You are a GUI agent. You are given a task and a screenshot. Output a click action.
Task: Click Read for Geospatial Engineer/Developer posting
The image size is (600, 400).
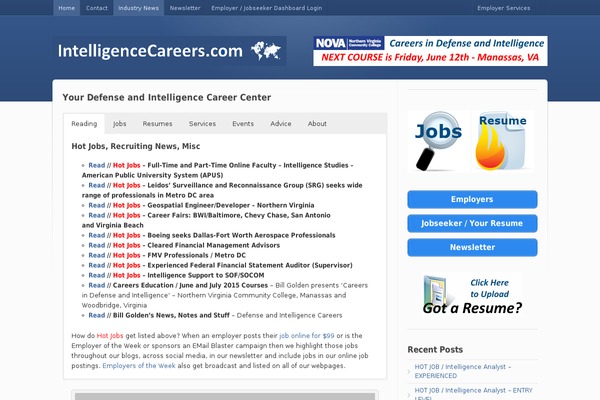coord(96,205)
